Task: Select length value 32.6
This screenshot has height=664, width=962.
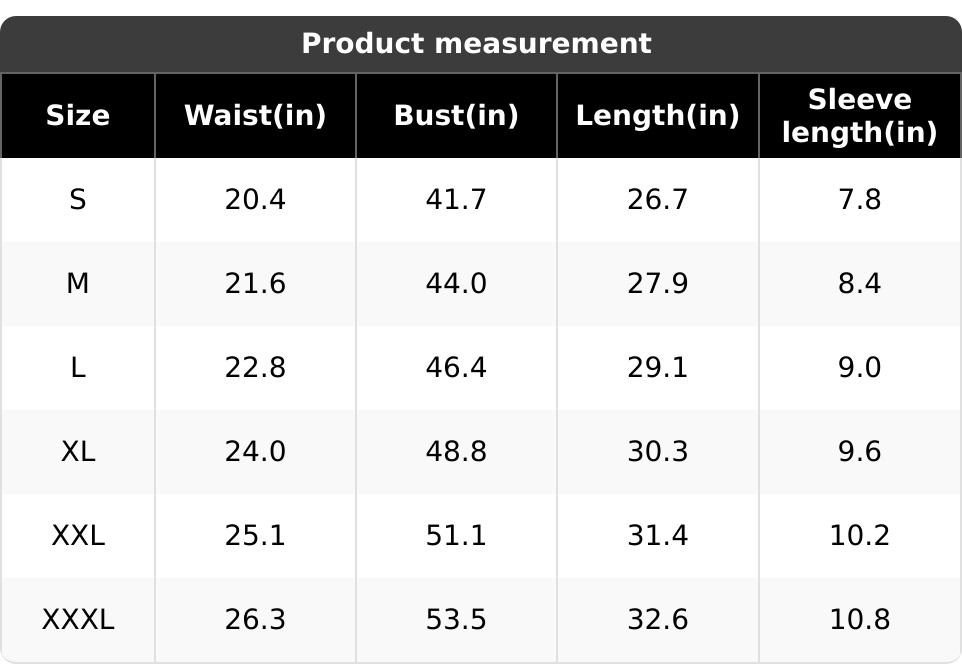Action: point(657,620)
